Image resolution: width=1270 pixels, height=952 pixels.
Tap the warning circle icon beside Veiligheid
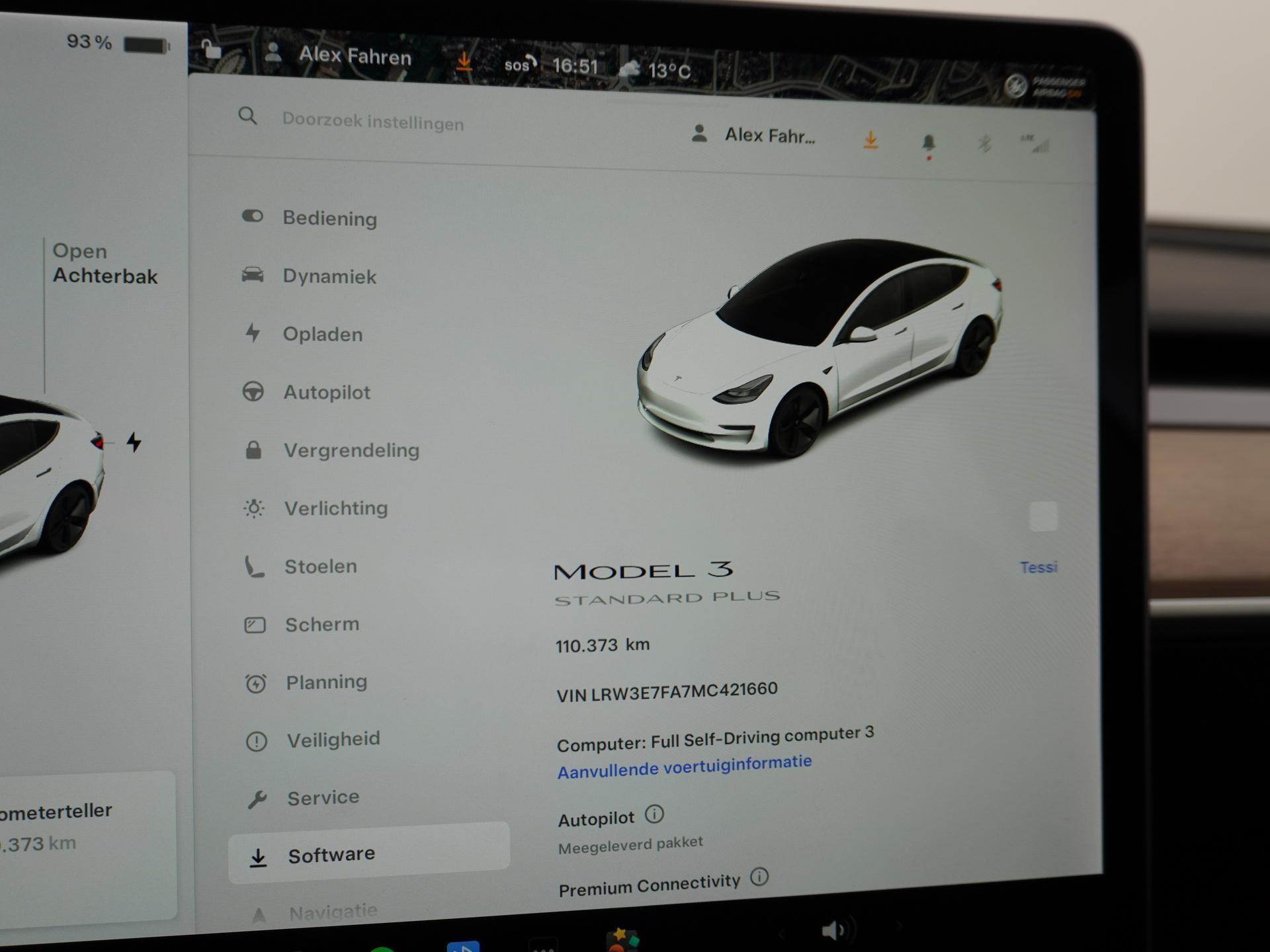click(256, 741)
